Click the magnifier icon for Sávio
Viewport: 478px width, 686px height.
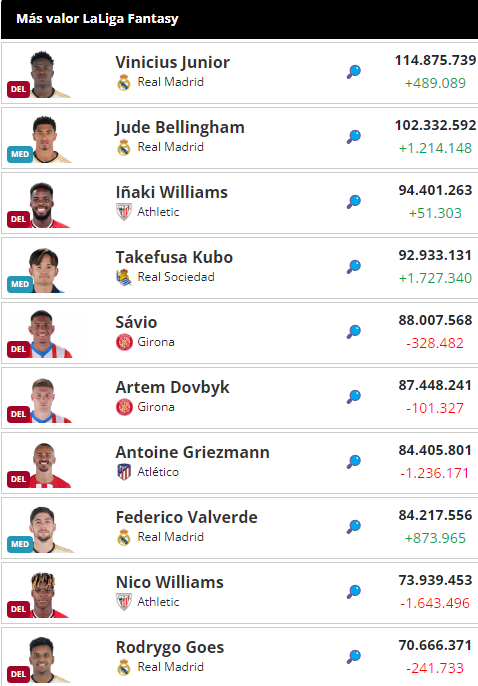click(354, 331)
